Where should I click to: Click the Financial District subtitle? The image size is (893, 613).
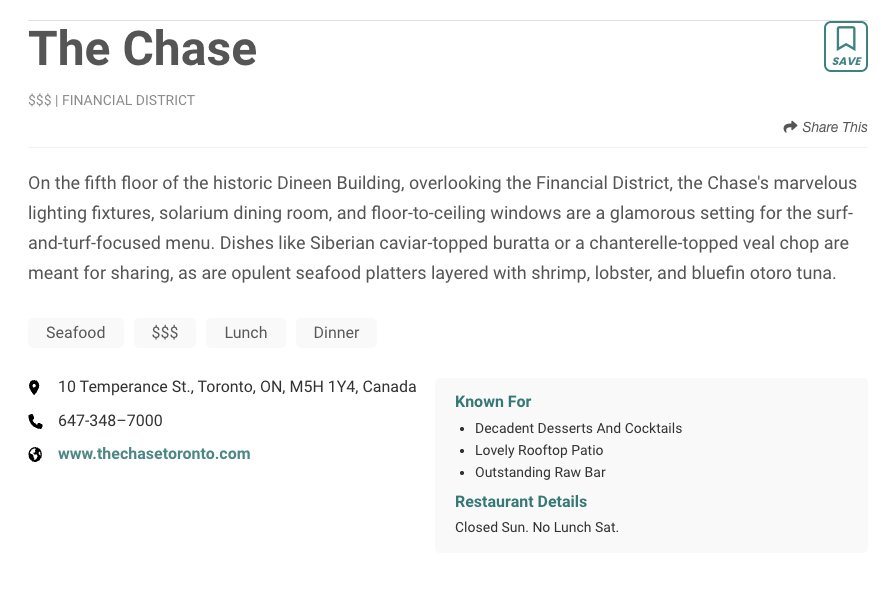coord(128,100)
